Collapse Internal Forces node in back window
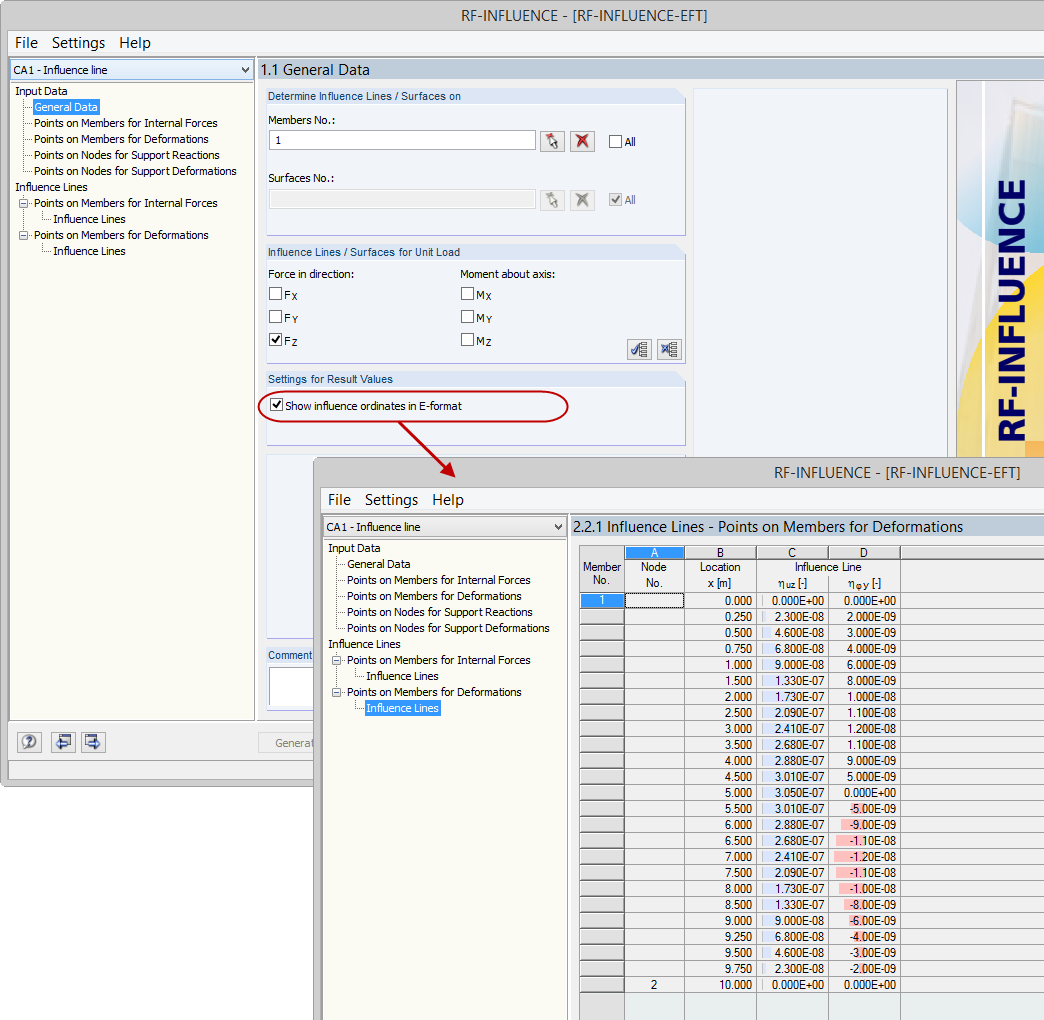The image size is (1044, 1020). 23,203
